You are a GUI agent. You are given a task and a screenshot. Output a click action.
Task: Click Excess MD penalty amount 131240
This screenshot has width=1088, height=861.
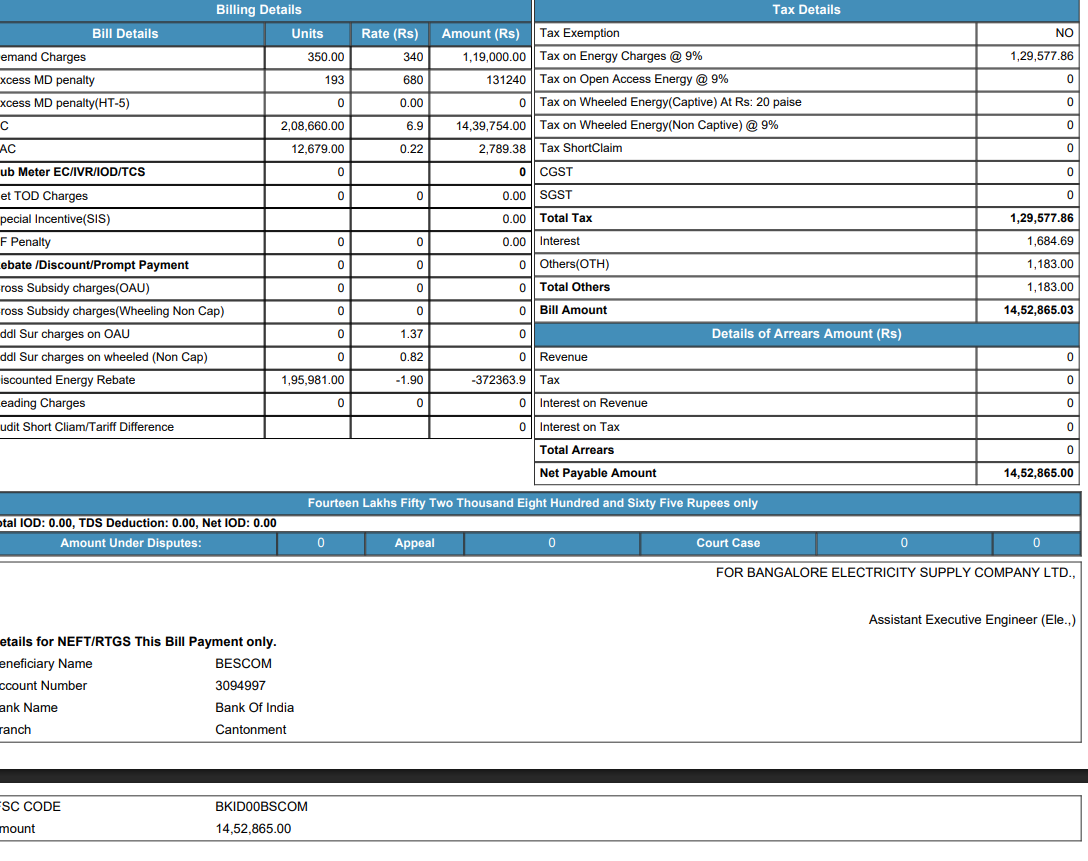(506, 80)
